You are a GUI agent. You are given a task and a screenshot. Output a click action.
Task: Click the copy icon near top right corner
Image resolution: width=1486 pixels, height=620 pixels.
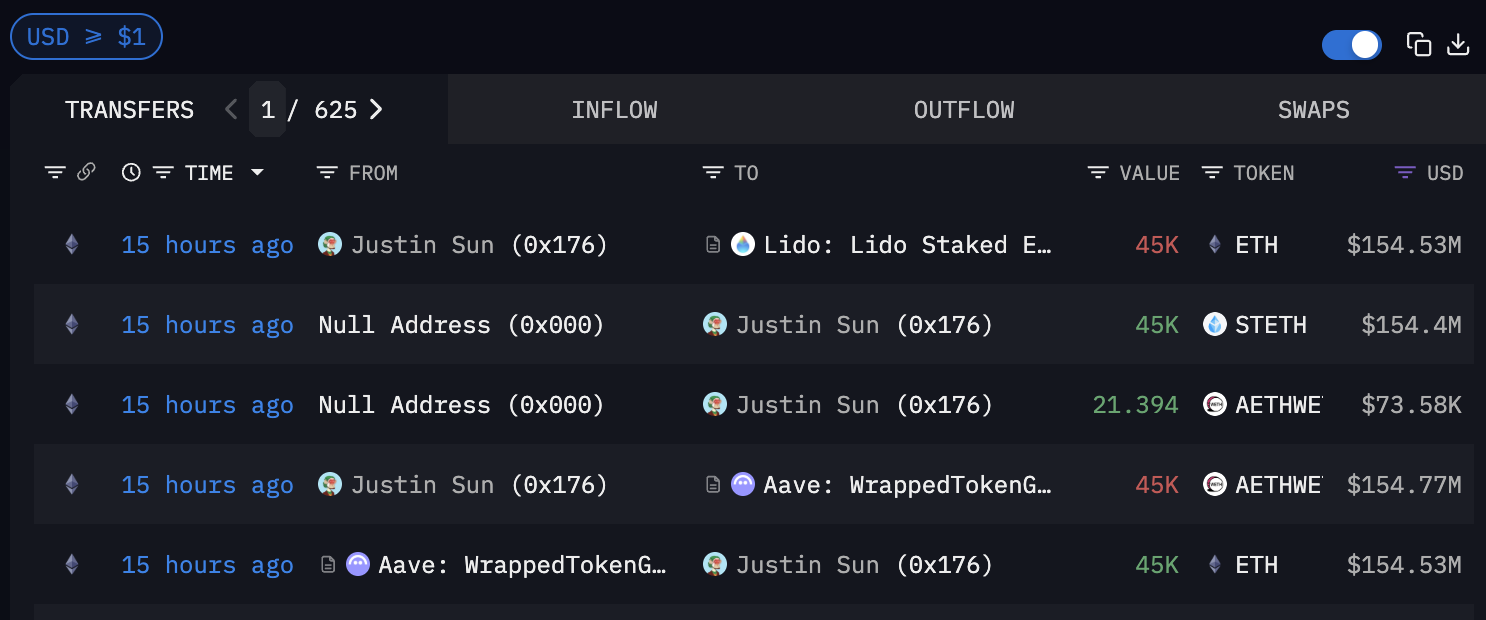pos(1419,44)
